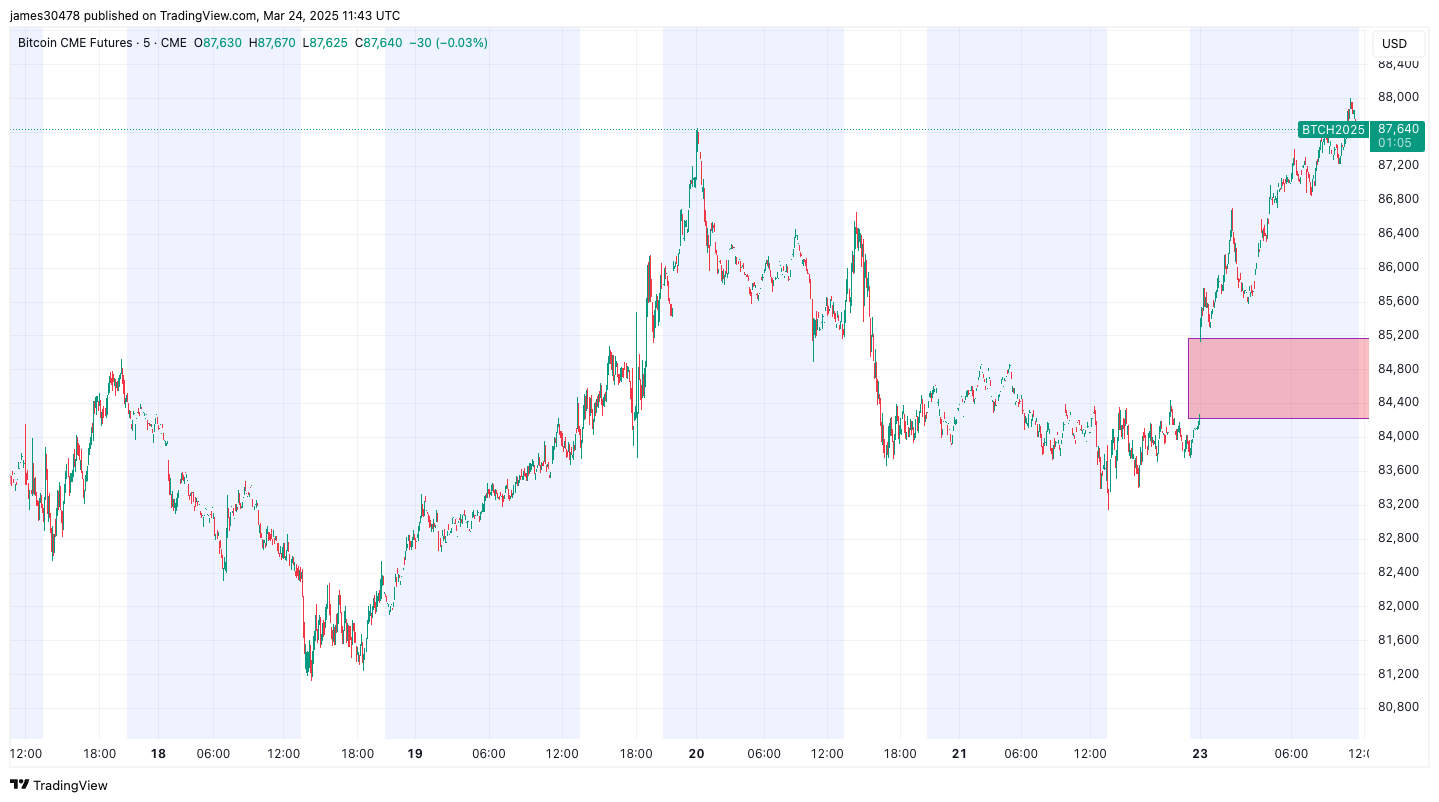Click the 87,640 current price label
Screen dimensions: 1439x802
point(1397,129)
